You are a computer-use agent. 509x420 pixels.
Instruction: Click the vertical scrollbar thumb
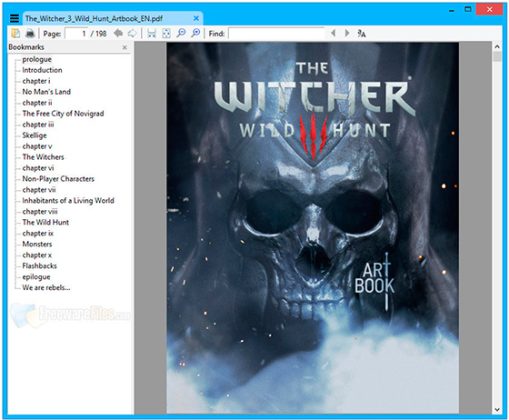(x=497, y=56)
